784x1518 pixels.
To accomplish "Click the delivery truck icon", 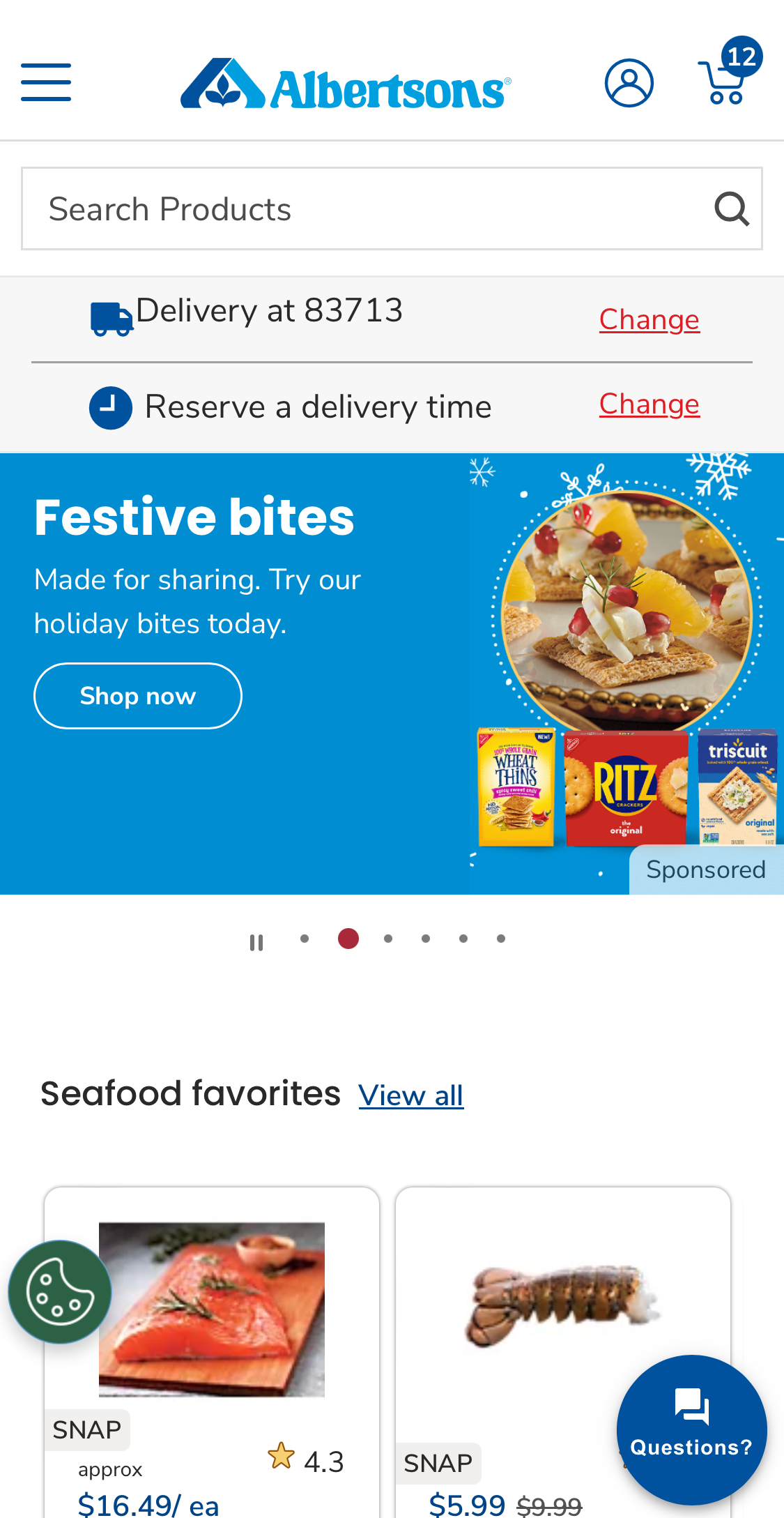I will pos(110,317).
